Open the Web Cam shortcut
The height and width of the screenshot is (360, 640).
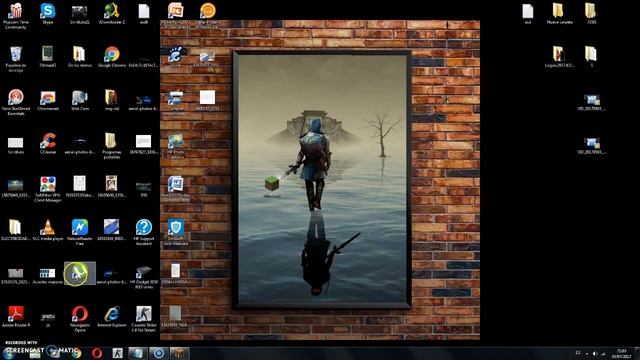tap(80, 100)
